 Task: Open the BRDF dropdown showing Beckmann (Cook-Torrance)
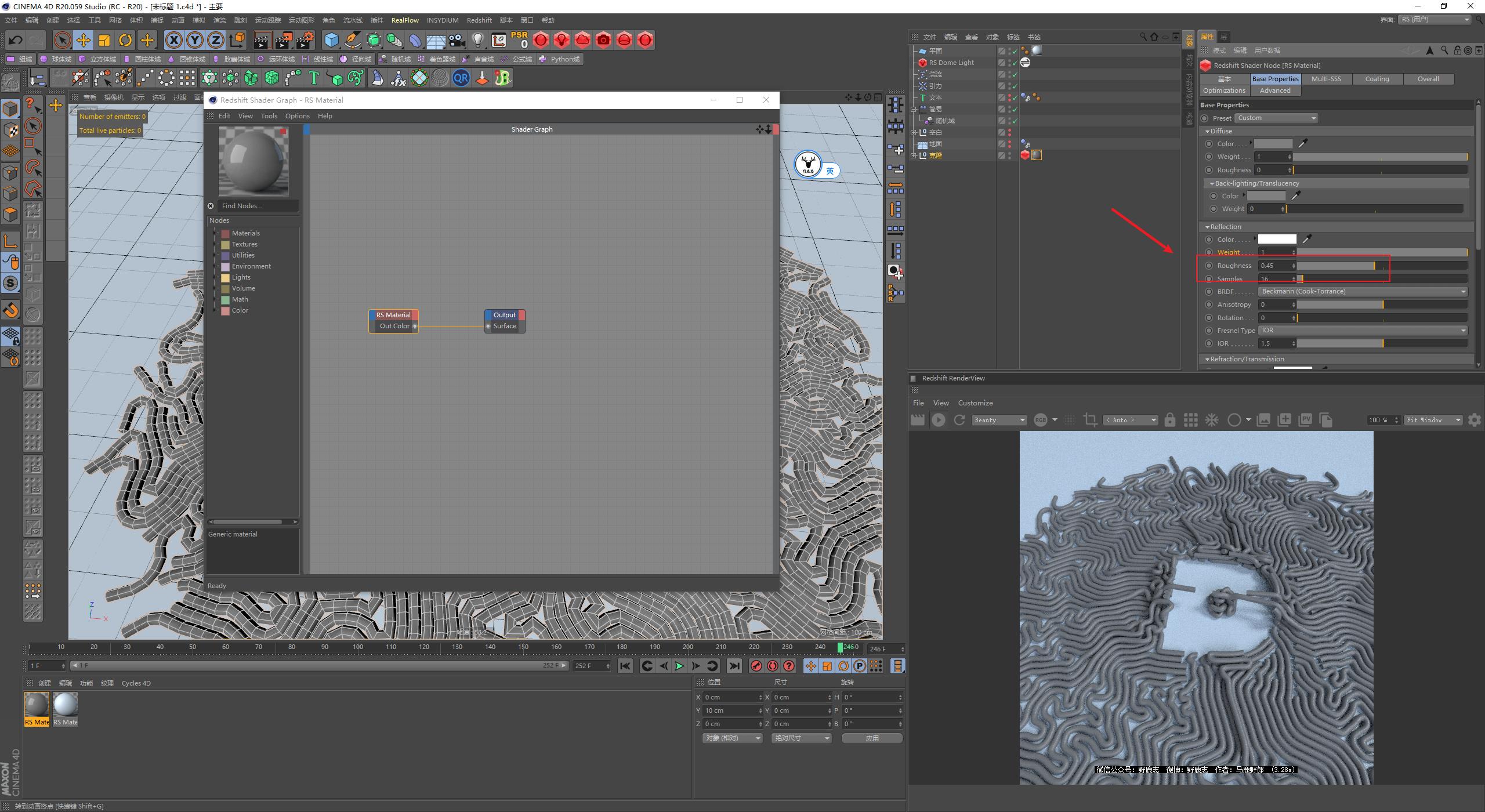point(1362,291)
